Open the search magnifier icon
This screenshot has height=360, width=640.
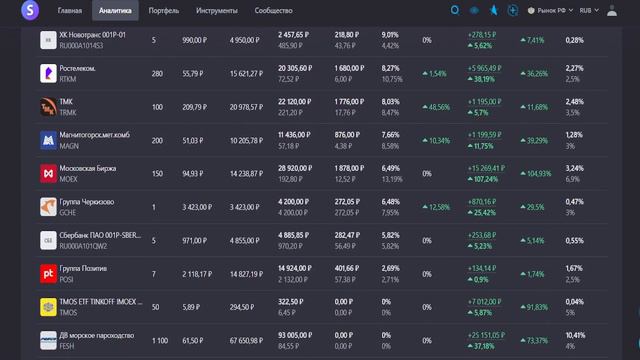tap(455, 10)
